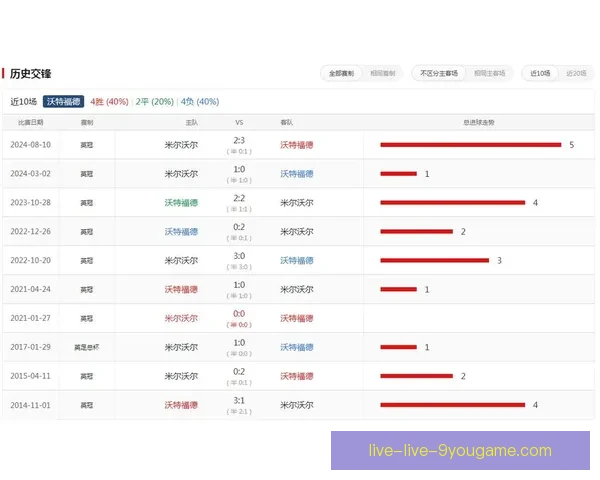Switch to the 相同赛制 filter option

(x=382, y=73)
